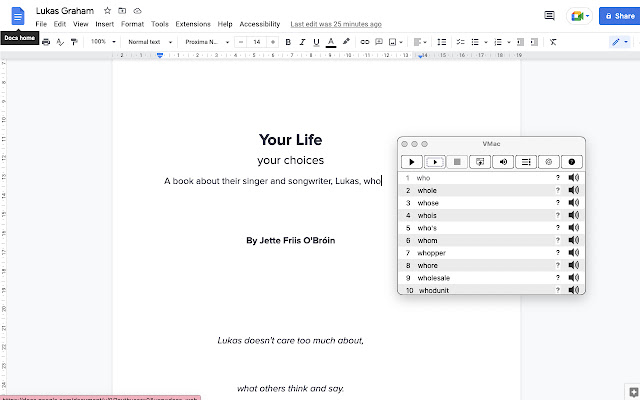Choose the text color button
The image size is (640, 400).
tap(331, 42)
